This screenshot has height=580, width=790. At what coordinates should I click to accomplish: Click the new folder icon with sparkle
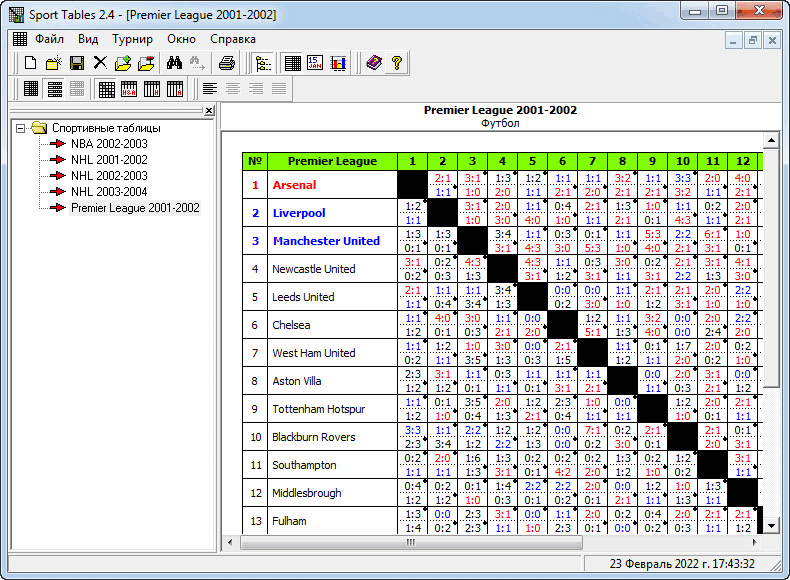click(x=53, y=63)
